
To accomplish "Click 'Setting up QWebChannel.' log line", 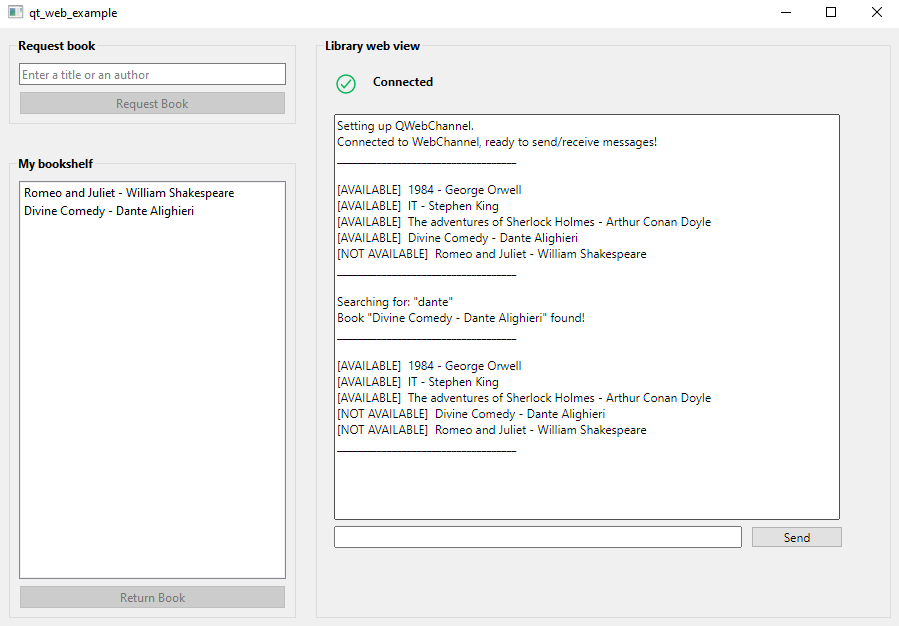I will [x=405, y=126].
